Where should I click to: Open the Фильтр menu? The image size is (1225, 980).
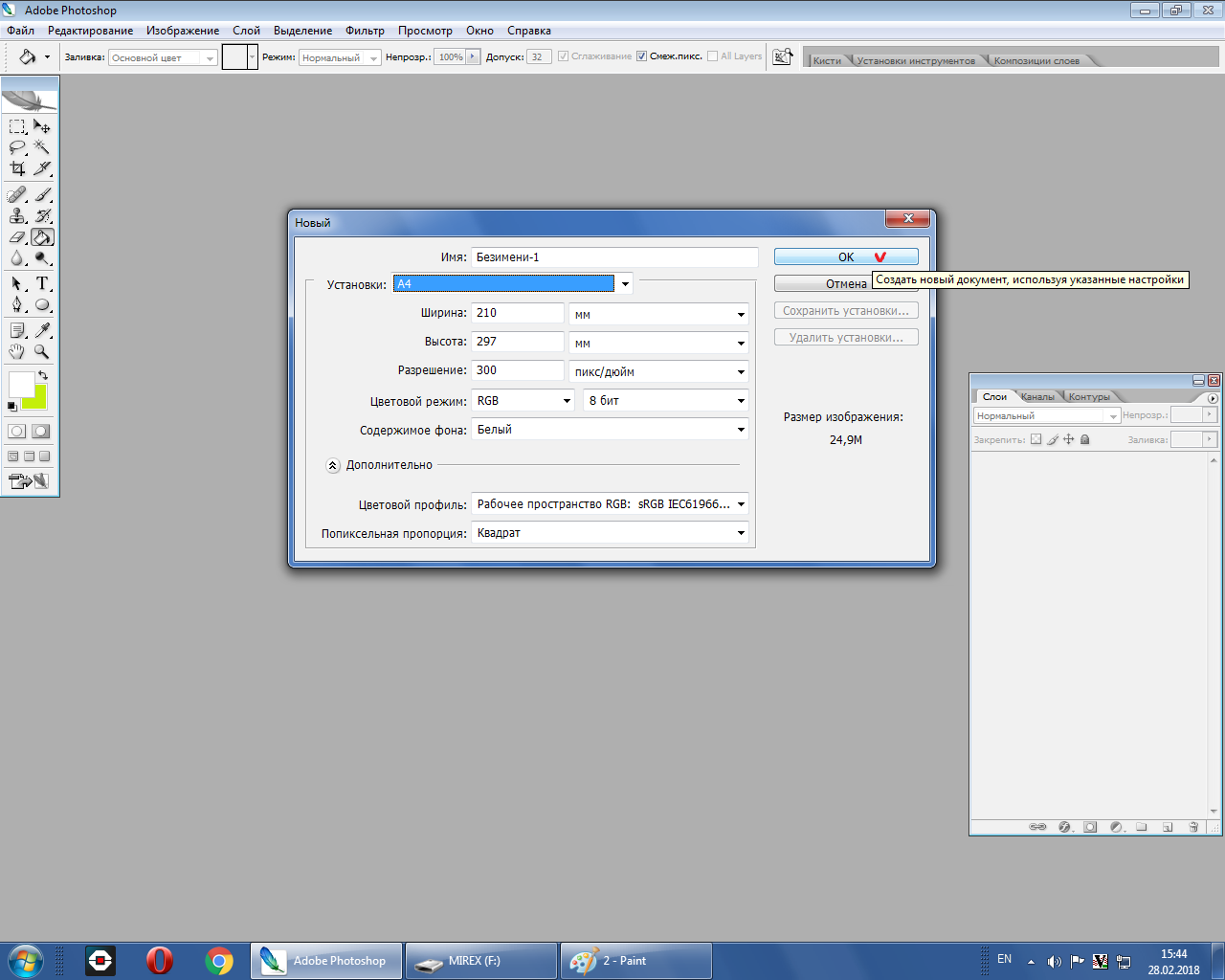coord(365,31)
